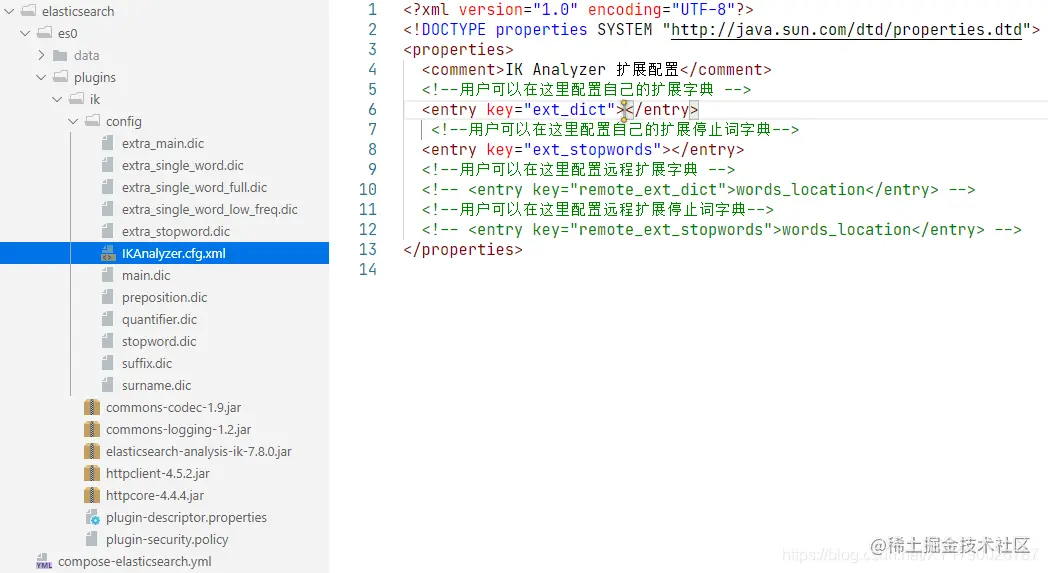Click the extra_single_word.dic file icon
The image size is (1048, 573).
tap(108, 165)
